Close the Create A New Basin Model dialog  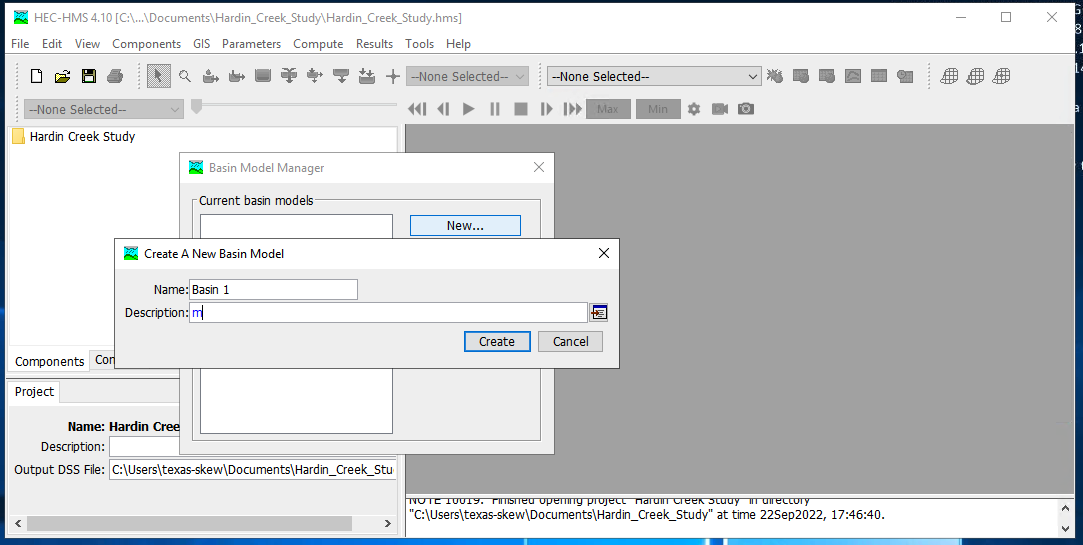604,254
